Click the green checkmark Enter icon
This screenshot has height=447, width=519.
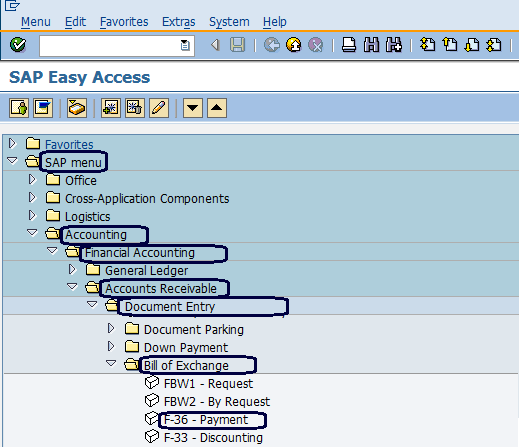tap(18, 45)
